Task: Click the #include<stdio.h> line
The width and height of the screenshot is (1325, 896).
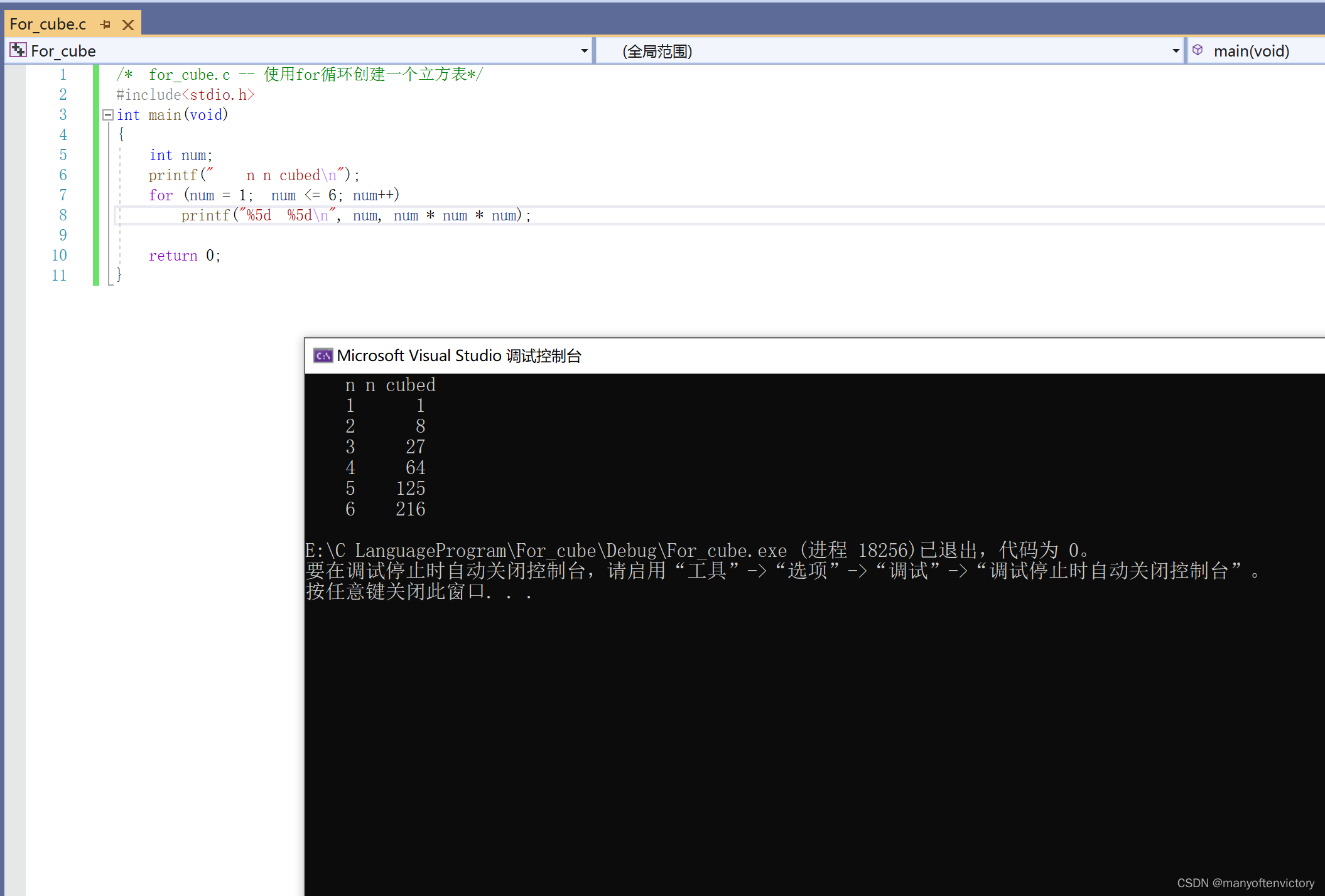Action: pos(185,95)
